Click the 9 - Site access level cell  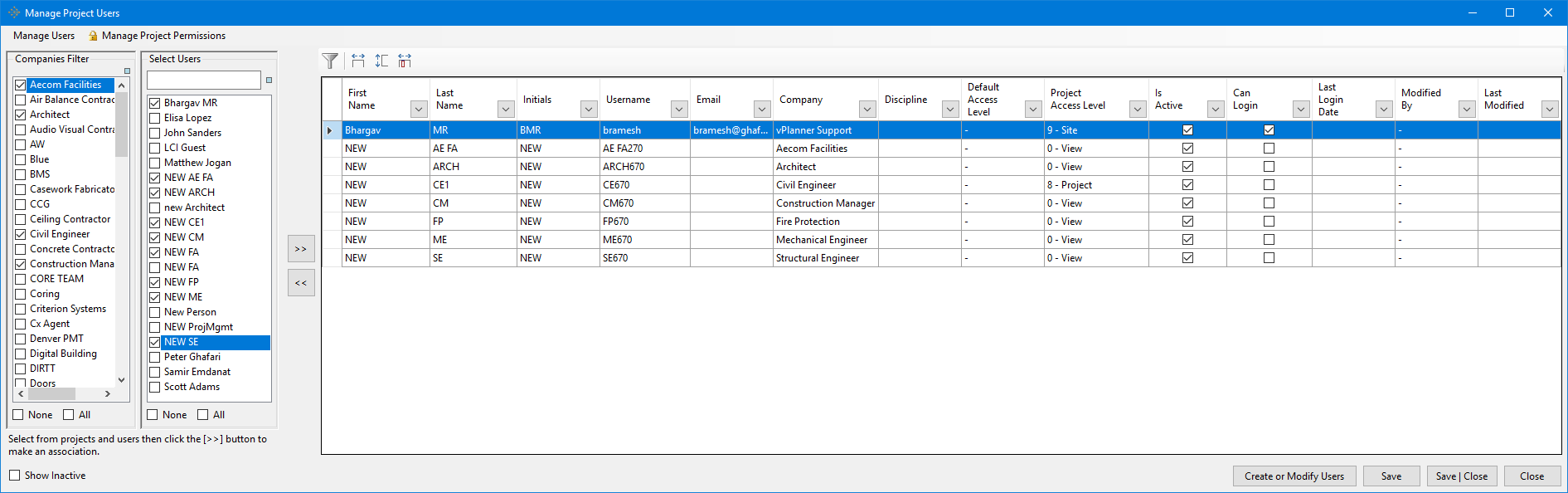tap(1096, 130)
